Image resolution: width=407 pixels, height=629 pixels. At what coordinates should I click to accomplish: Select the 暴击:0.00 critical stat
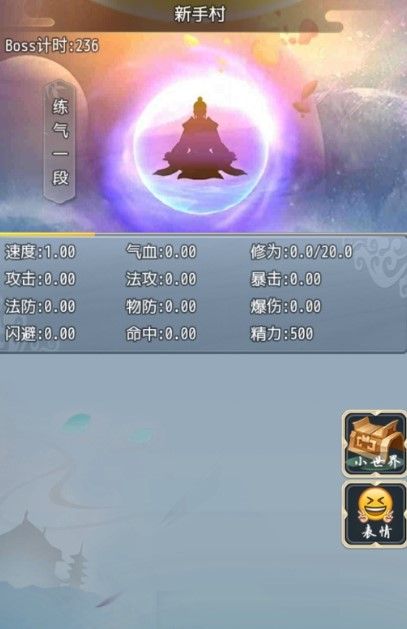tap(286, 279)
